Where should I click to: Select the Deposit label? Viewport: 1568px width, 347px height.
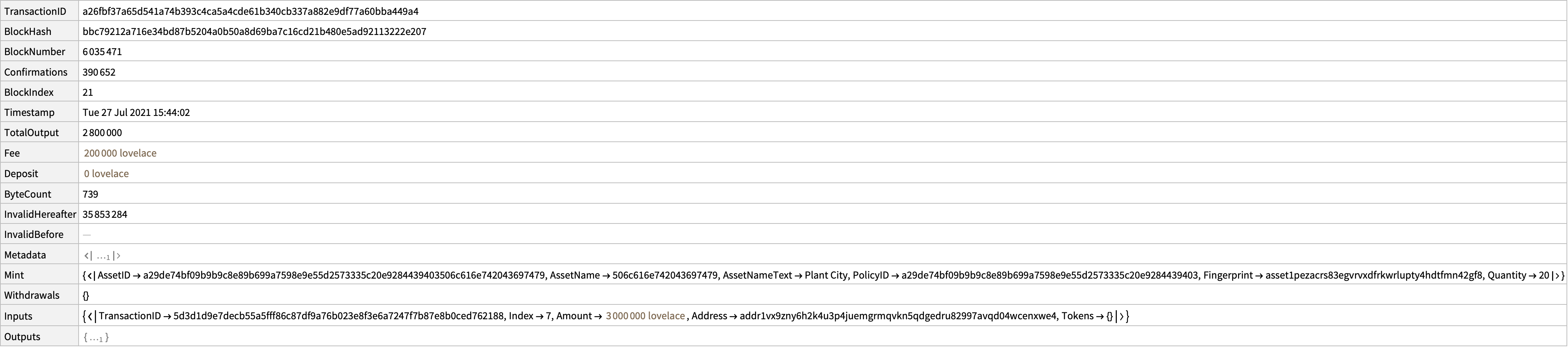click(21, 174)
